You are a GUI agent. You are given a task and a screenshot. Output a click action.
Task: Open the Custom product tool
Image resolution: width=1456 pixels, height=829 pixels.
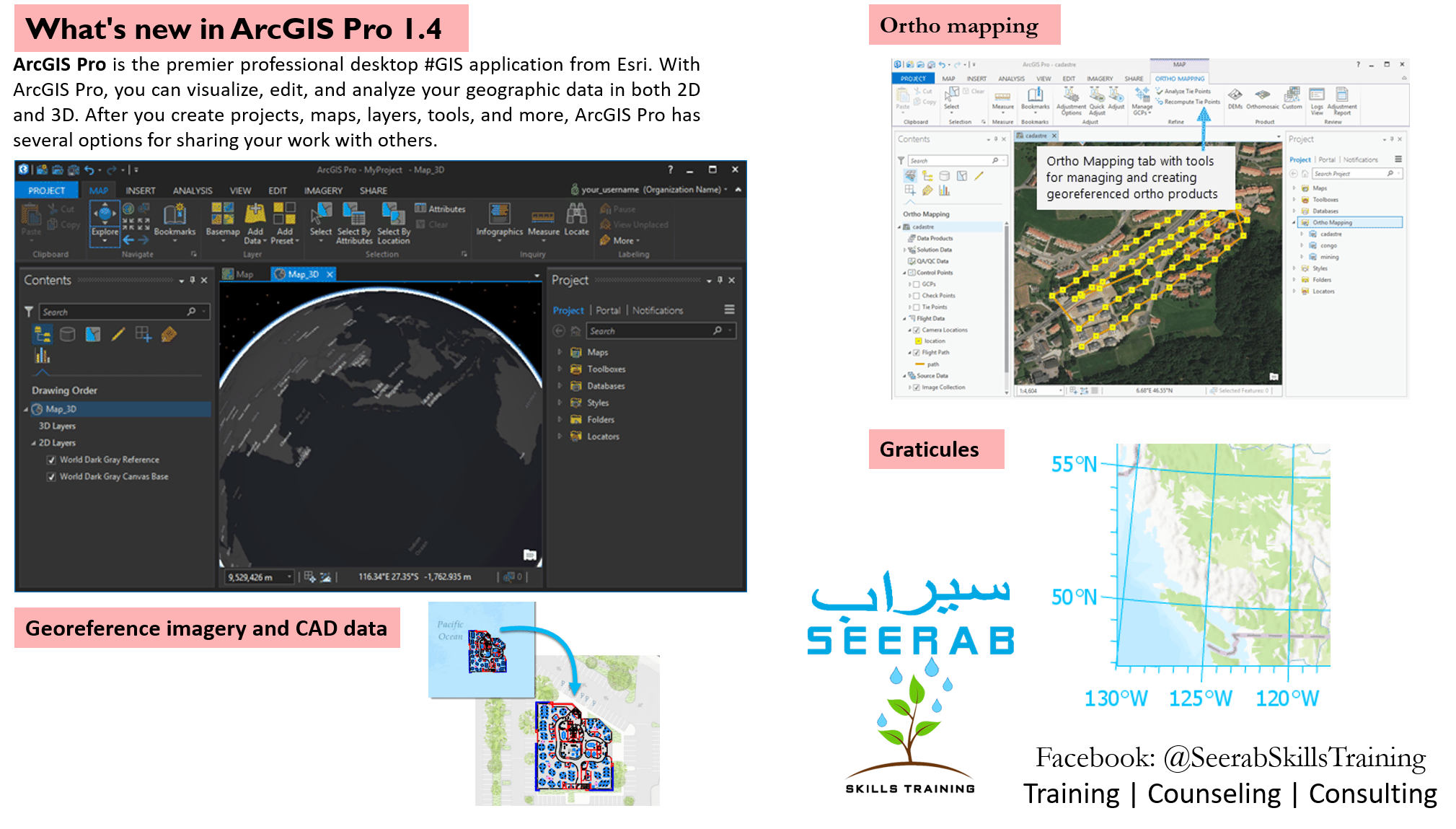[x=1292, y=99]
